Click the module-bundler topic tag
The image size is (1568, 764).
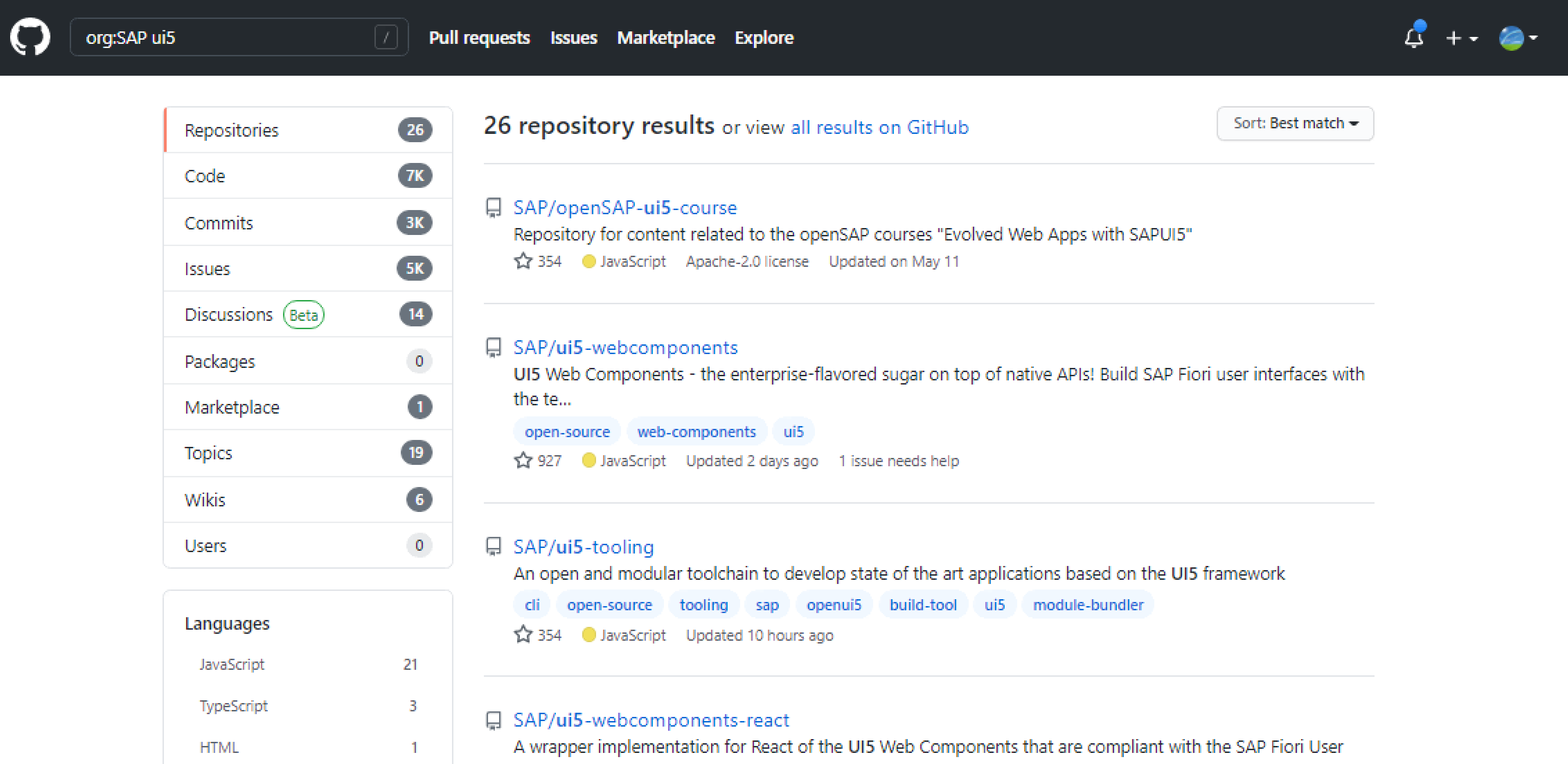click(x=1088, y=604)
